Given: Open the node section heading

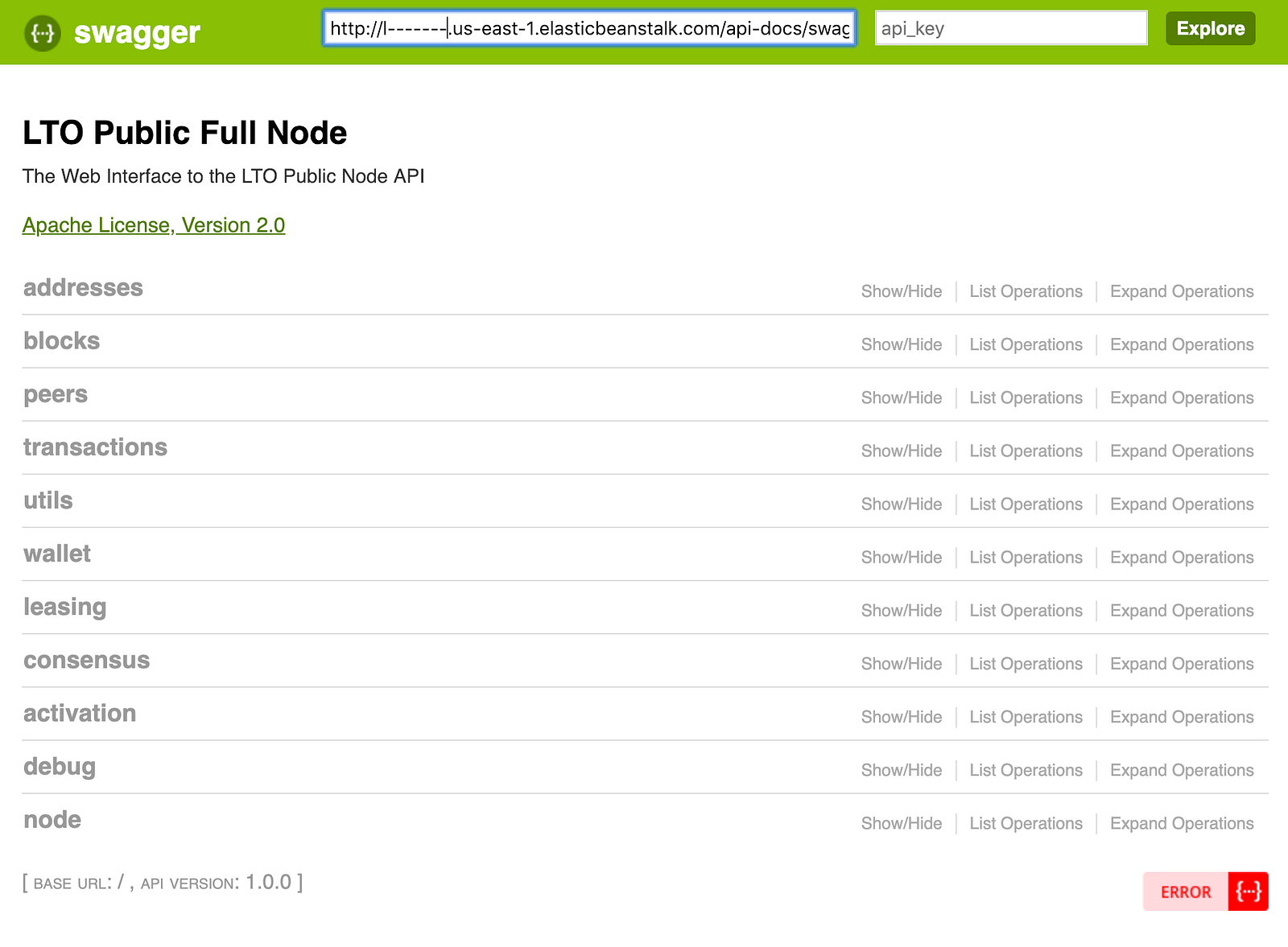Looking at the screenshot, I should (x=52, y=820).
